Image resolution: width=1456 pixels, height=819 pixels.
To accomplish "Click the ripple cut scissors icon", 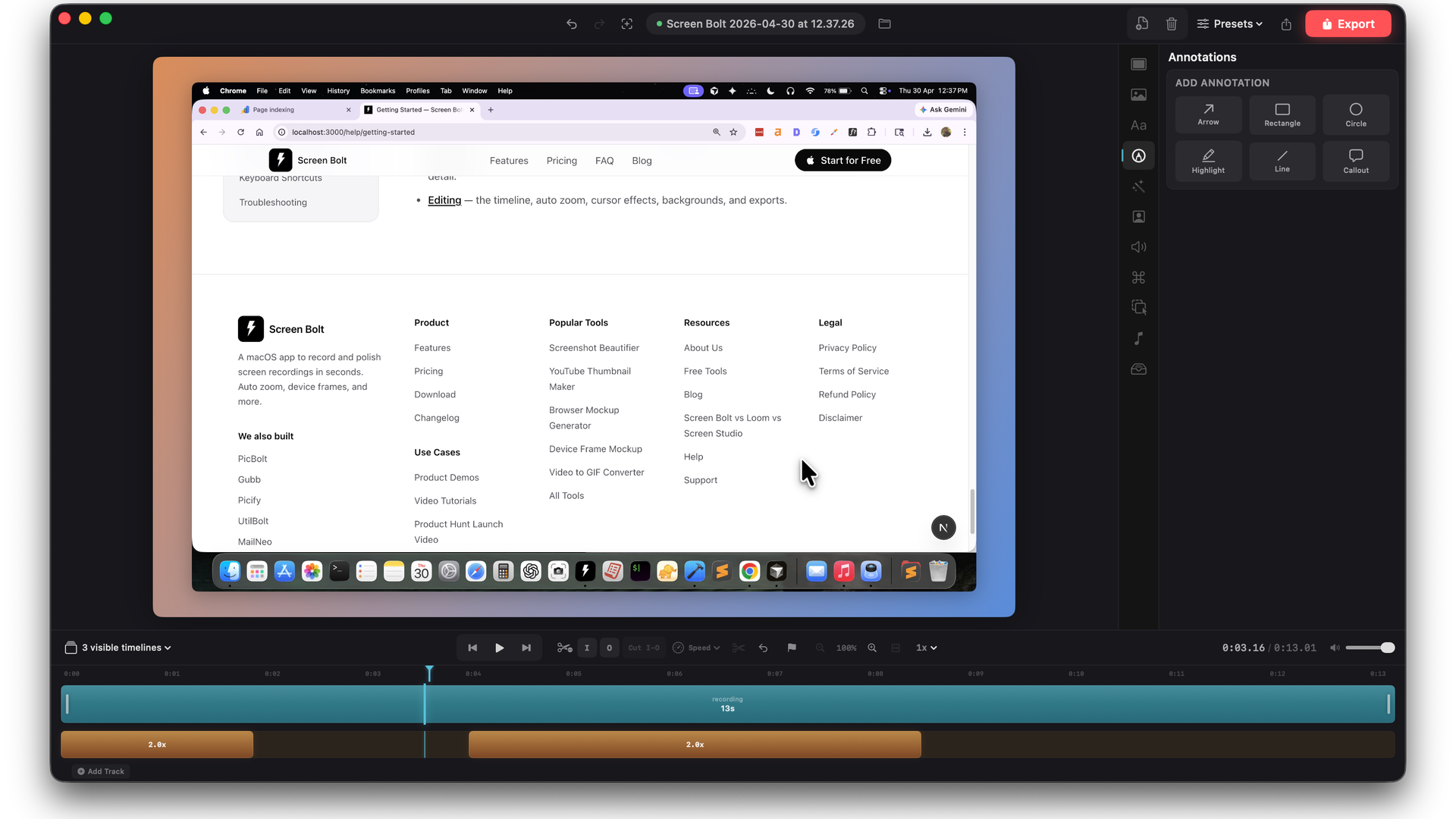I will (564, 648).
